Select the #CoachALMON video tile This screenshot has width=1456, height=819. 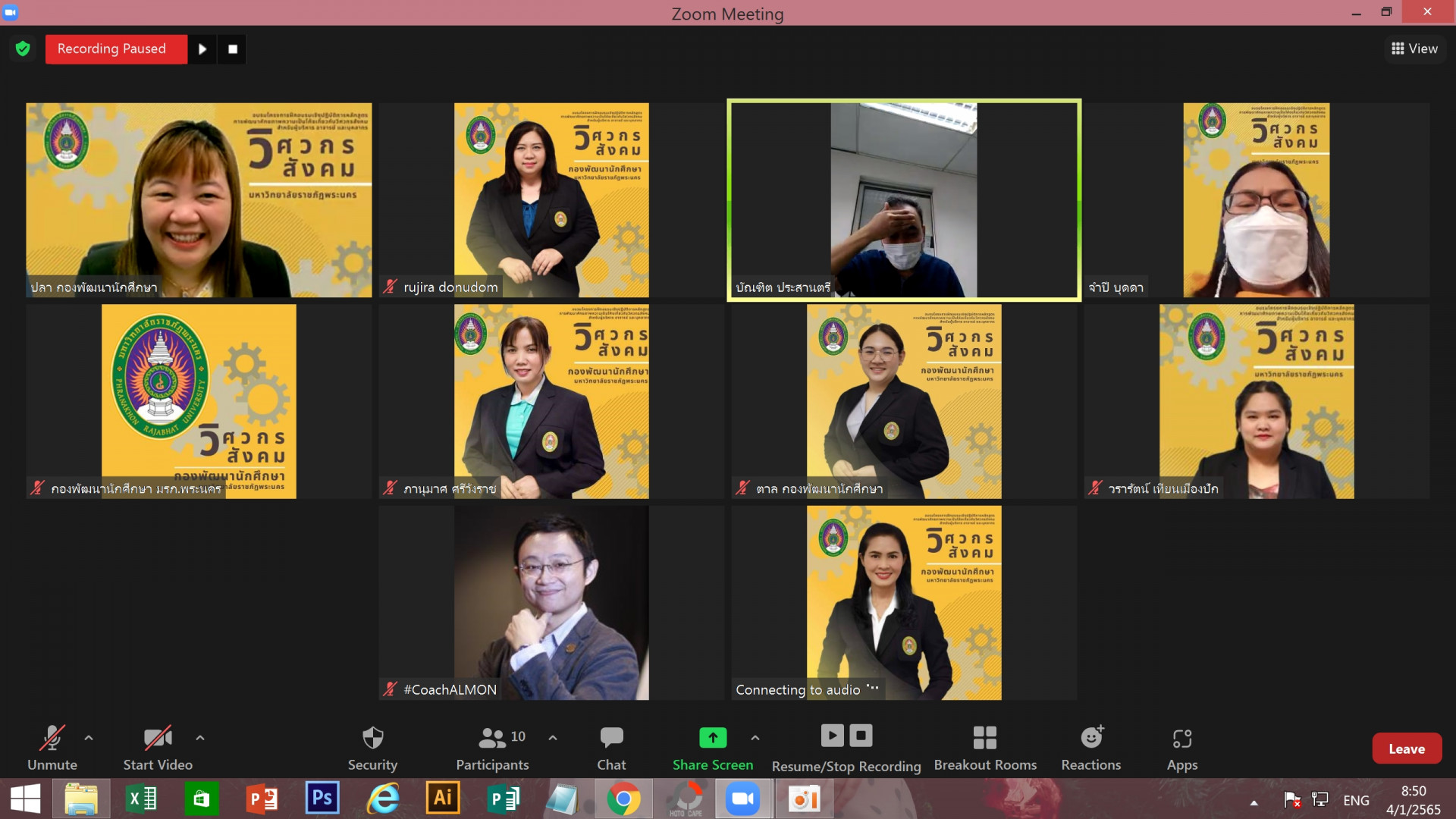551,602
